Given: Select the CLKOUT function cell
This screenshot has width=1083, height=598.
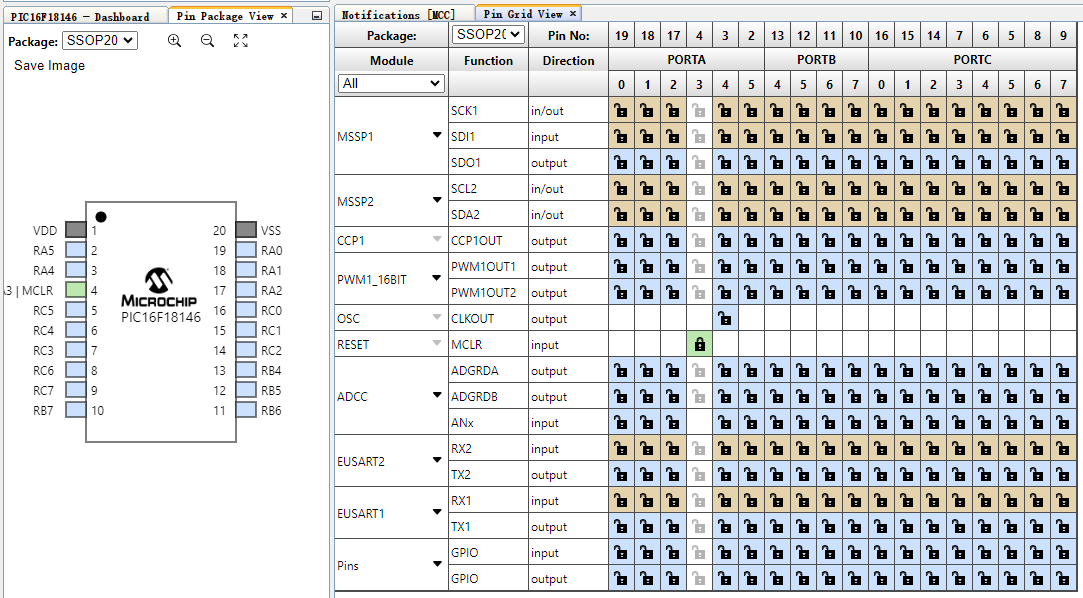Looking at the screenshot, I should click(488, 318).
